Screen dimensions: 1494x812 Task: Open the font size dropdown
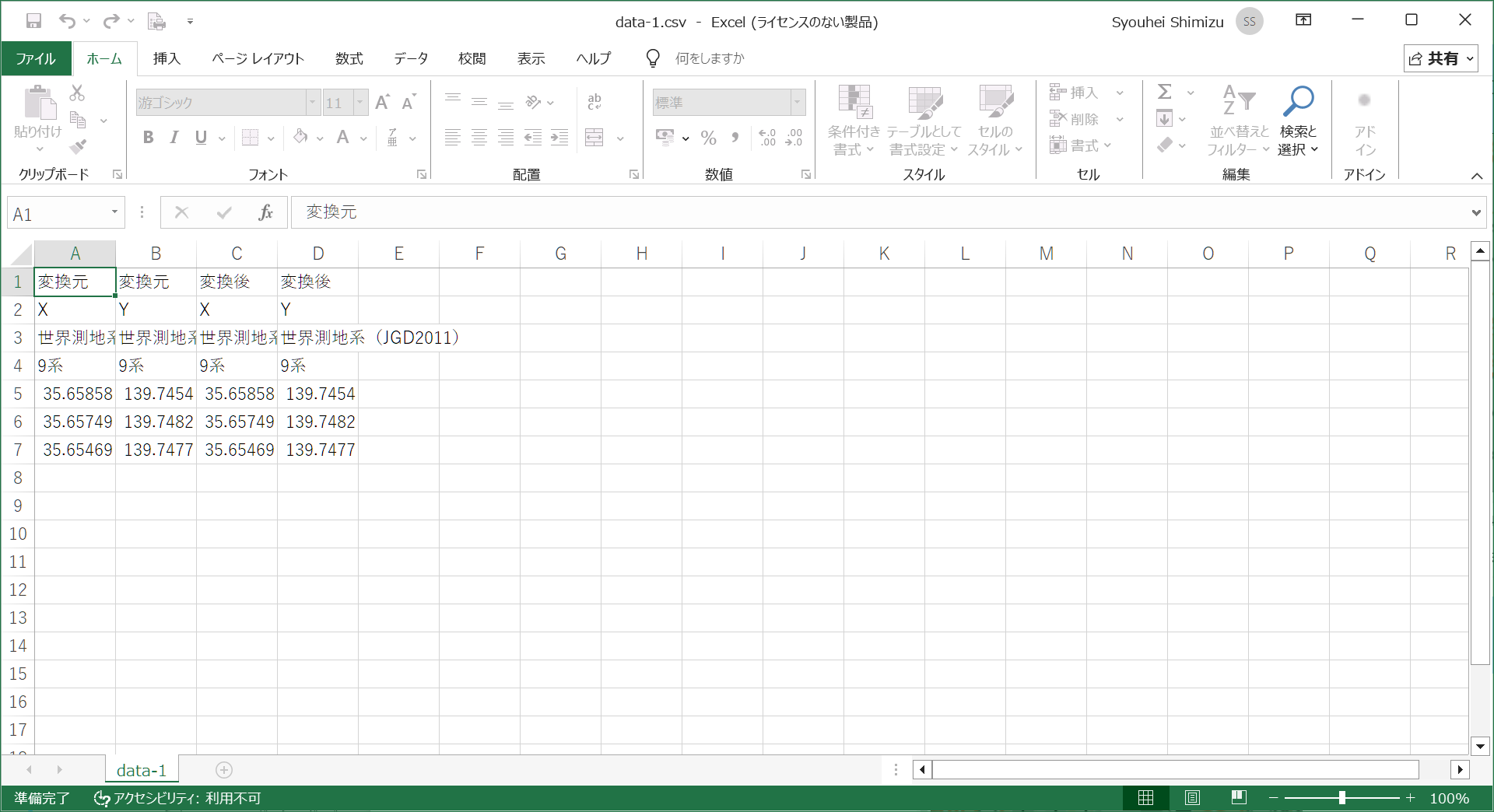(x=360, y=102)
